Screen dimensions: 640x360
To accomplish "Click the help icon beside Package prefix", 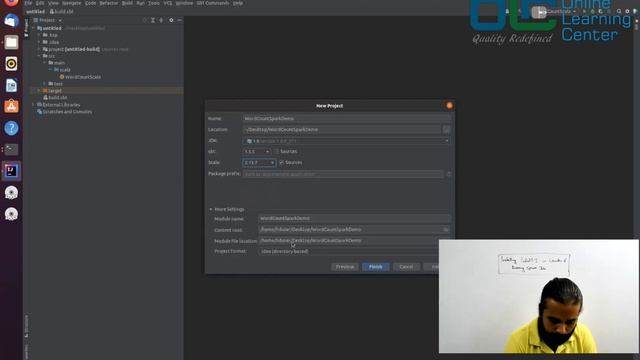I will click(x=449, y=174).
